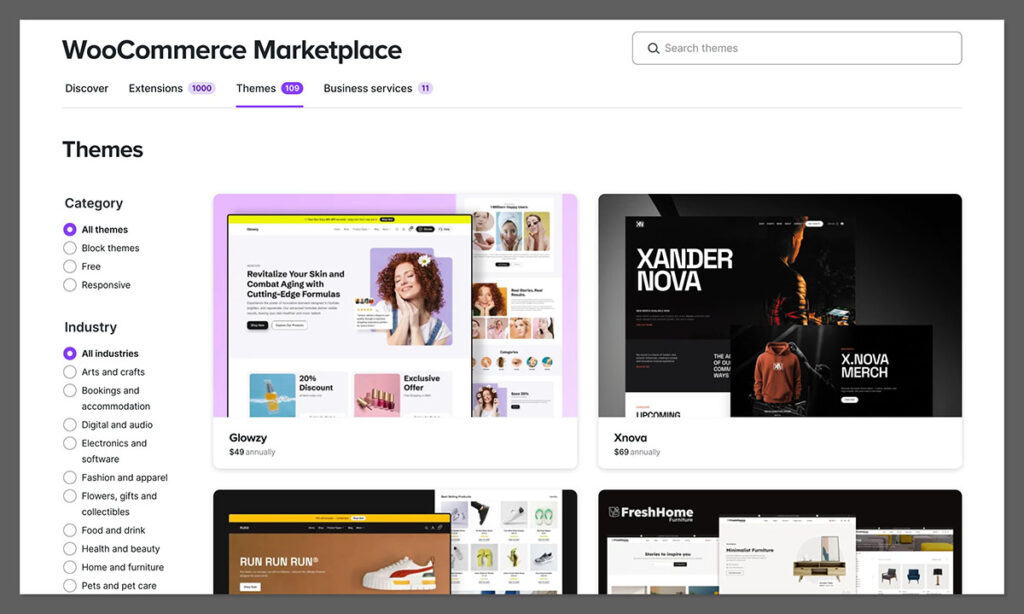Click the magnifier icon in search box
This screenshot has width=1024, height=614.
click(653, 48)
